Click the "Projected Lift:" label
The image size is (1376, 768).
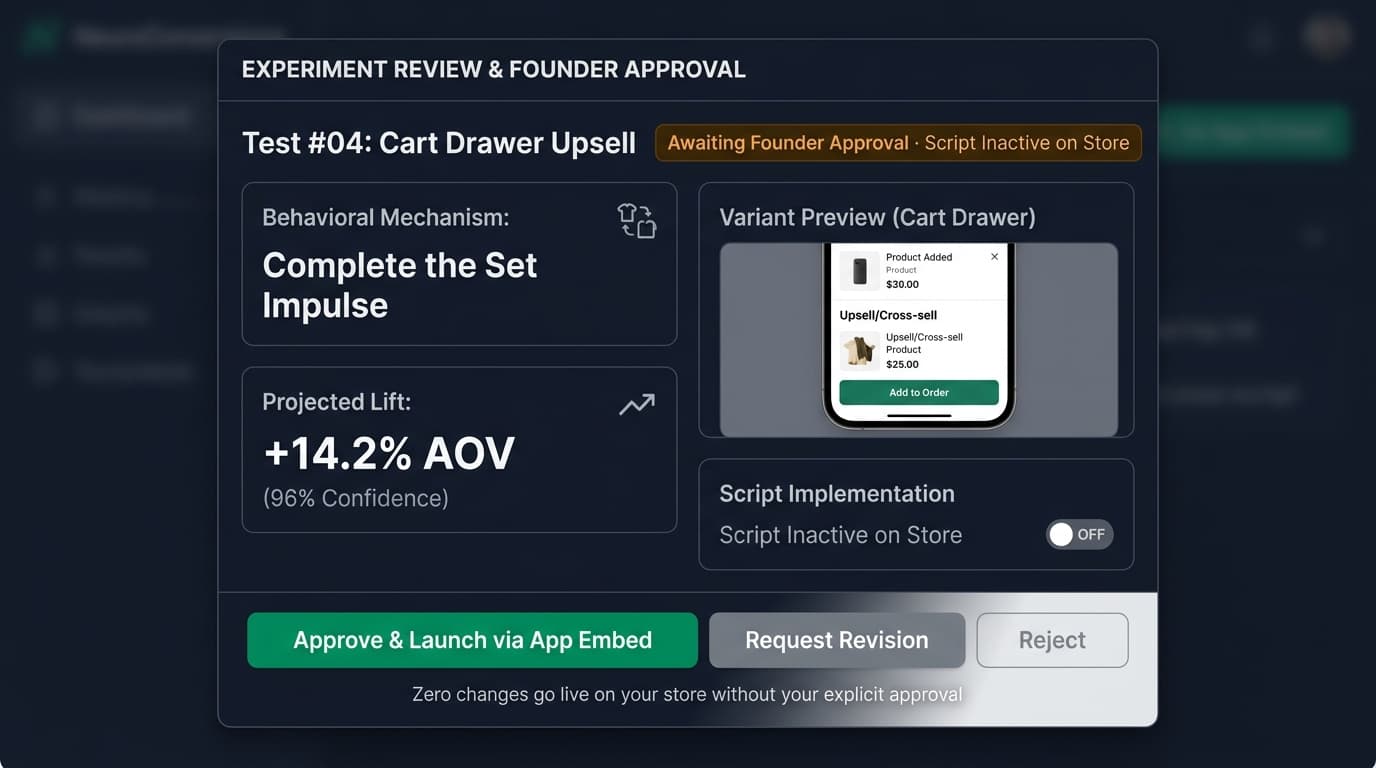[336, 402]
